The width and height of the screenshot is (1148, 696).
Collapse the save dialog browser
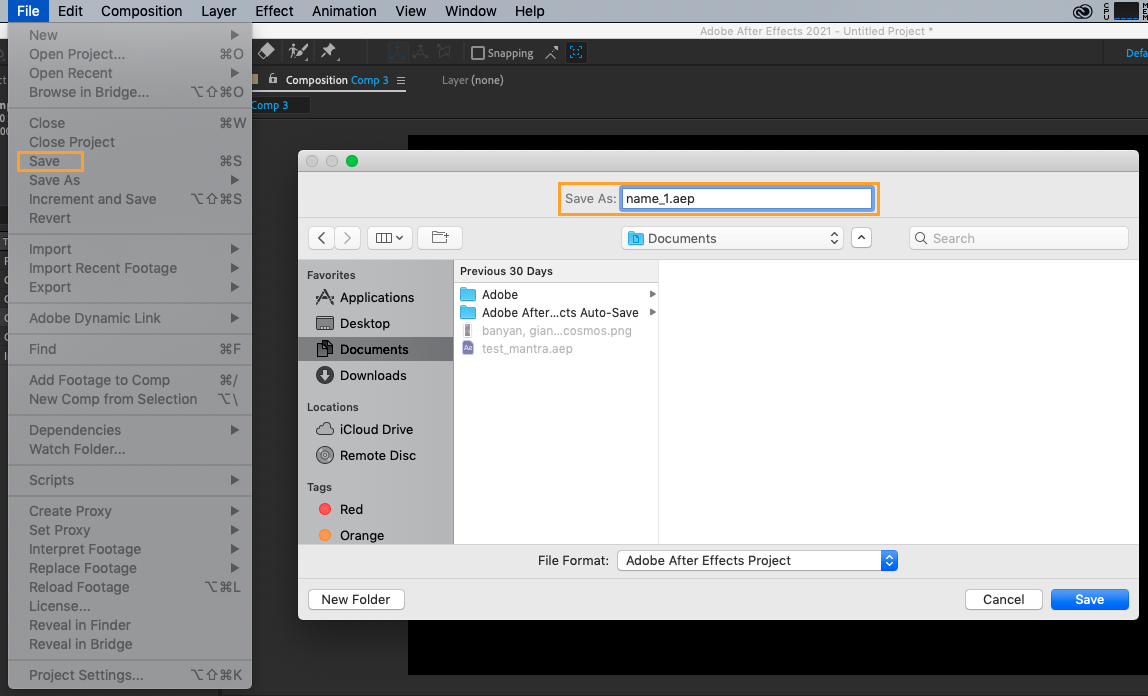coord(862,238)
